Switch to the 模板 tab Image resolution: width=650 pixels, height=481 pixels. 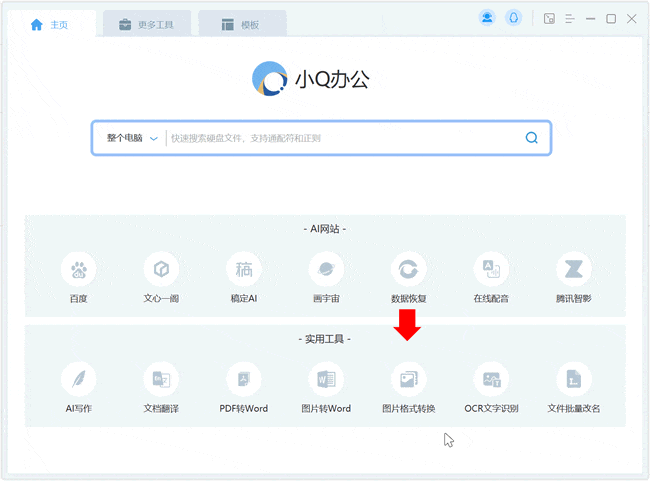[242, 24]
